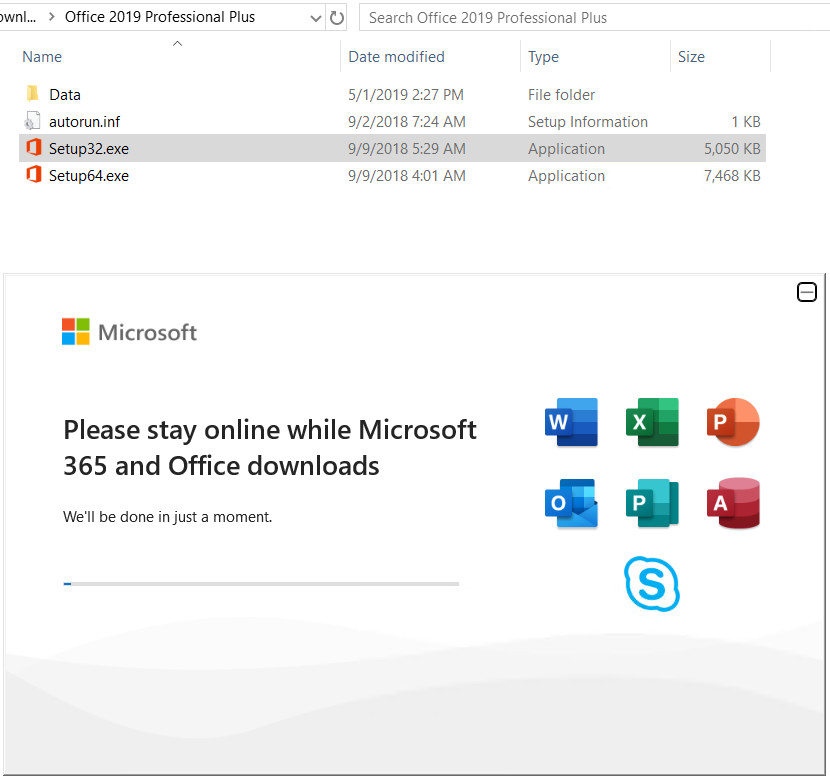Screen dimensions: 830x781
Task: Click the Skype for Business icon
Action: point(652,584)
